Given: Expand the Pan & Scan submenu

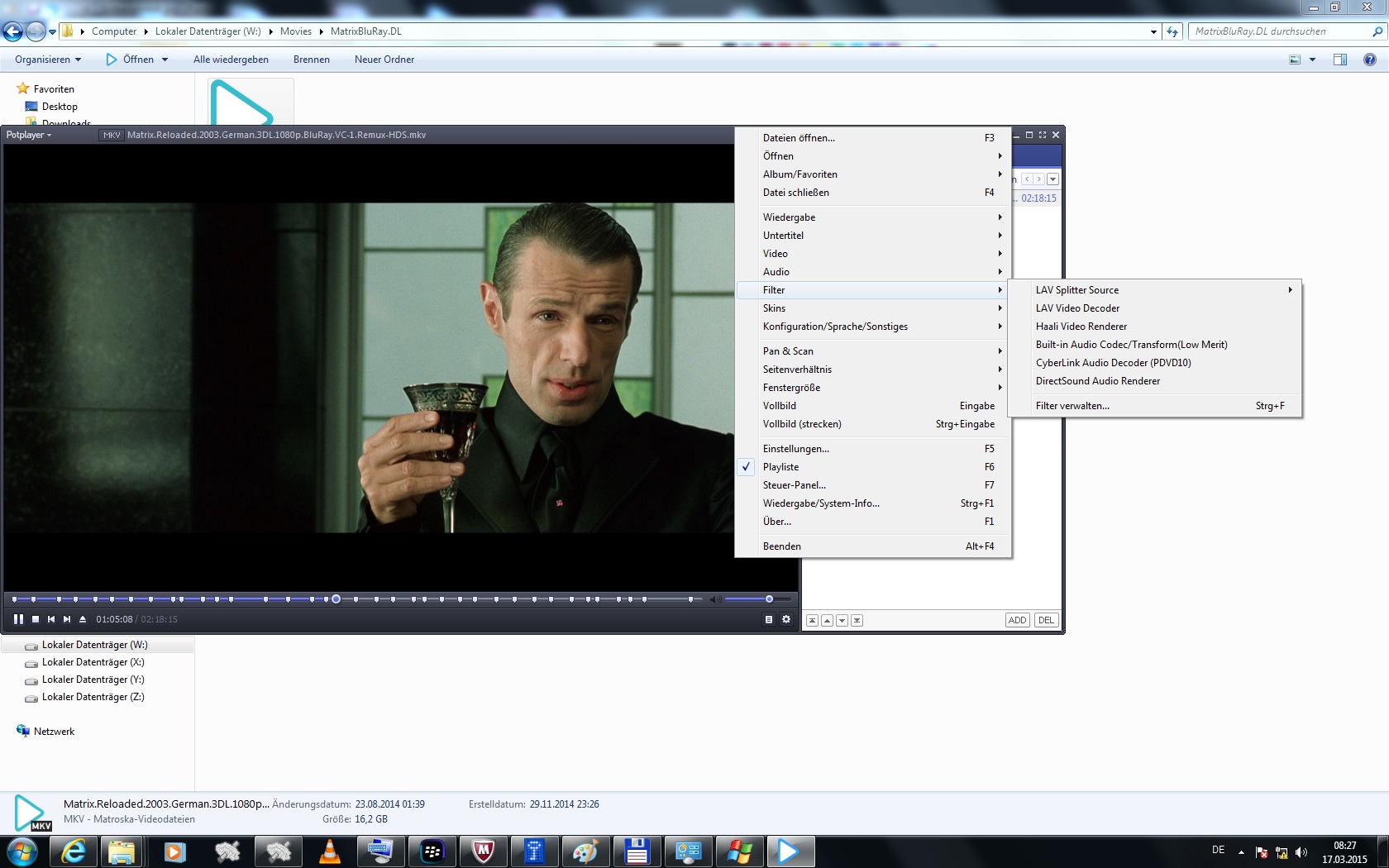Looking at the screenshot, I should point(873,351).
